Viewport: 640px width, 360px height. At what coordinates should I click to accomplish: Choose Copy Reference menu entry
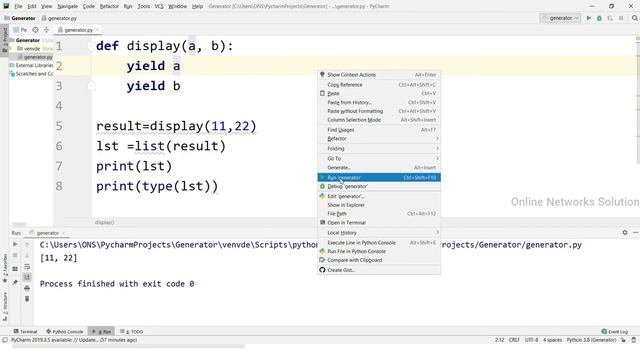(379, 85)
